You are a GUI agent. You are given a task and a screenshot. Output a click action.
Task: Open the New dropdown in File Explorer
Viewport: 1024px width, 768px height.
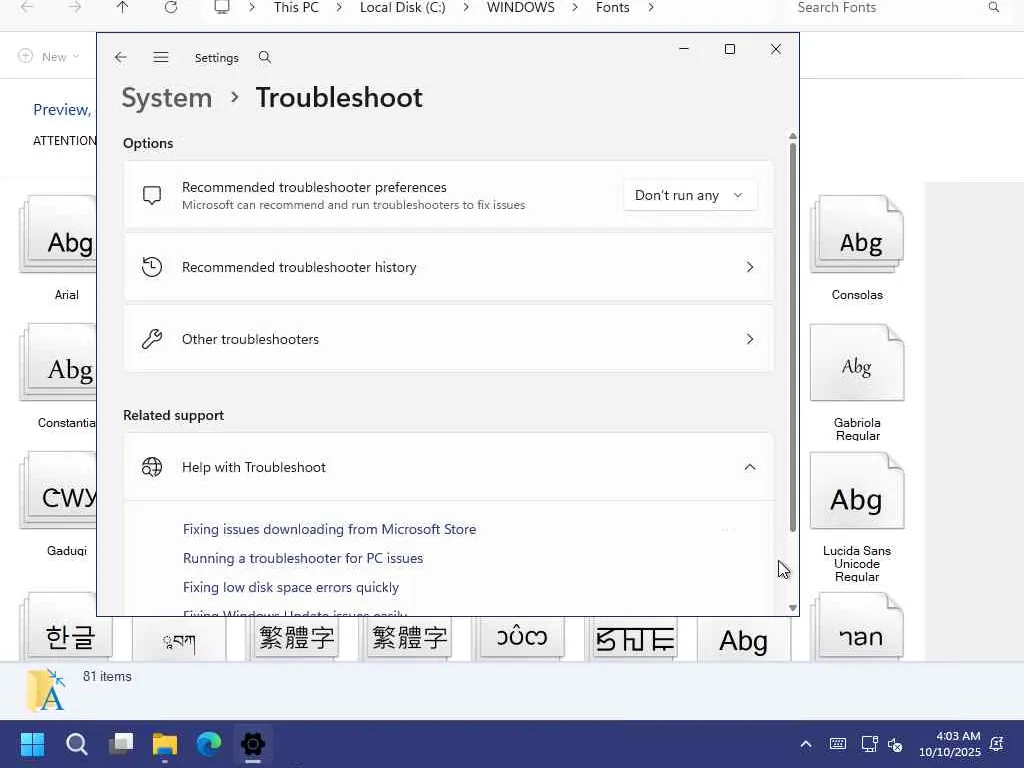pyautogui.click(x=49, y=57)
